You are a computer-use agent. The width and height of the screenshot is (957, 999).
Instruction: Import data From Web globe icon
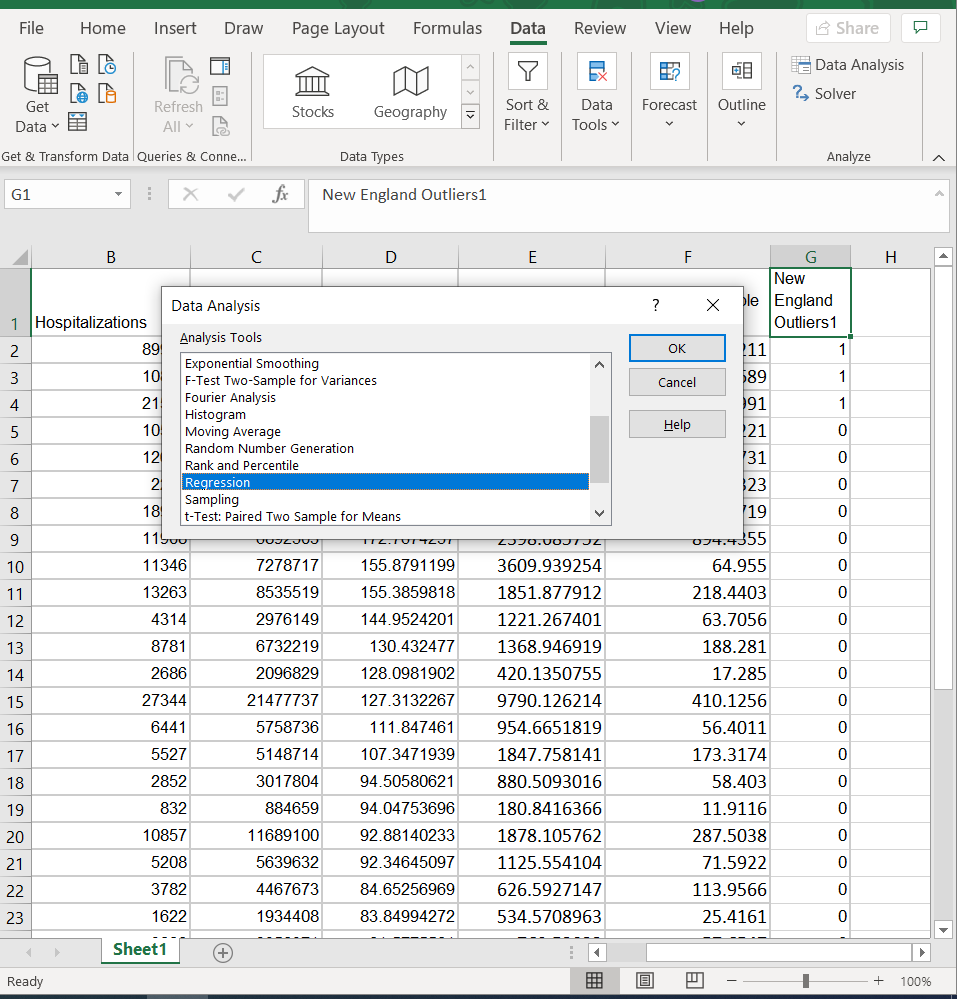[x=79, y=94]
